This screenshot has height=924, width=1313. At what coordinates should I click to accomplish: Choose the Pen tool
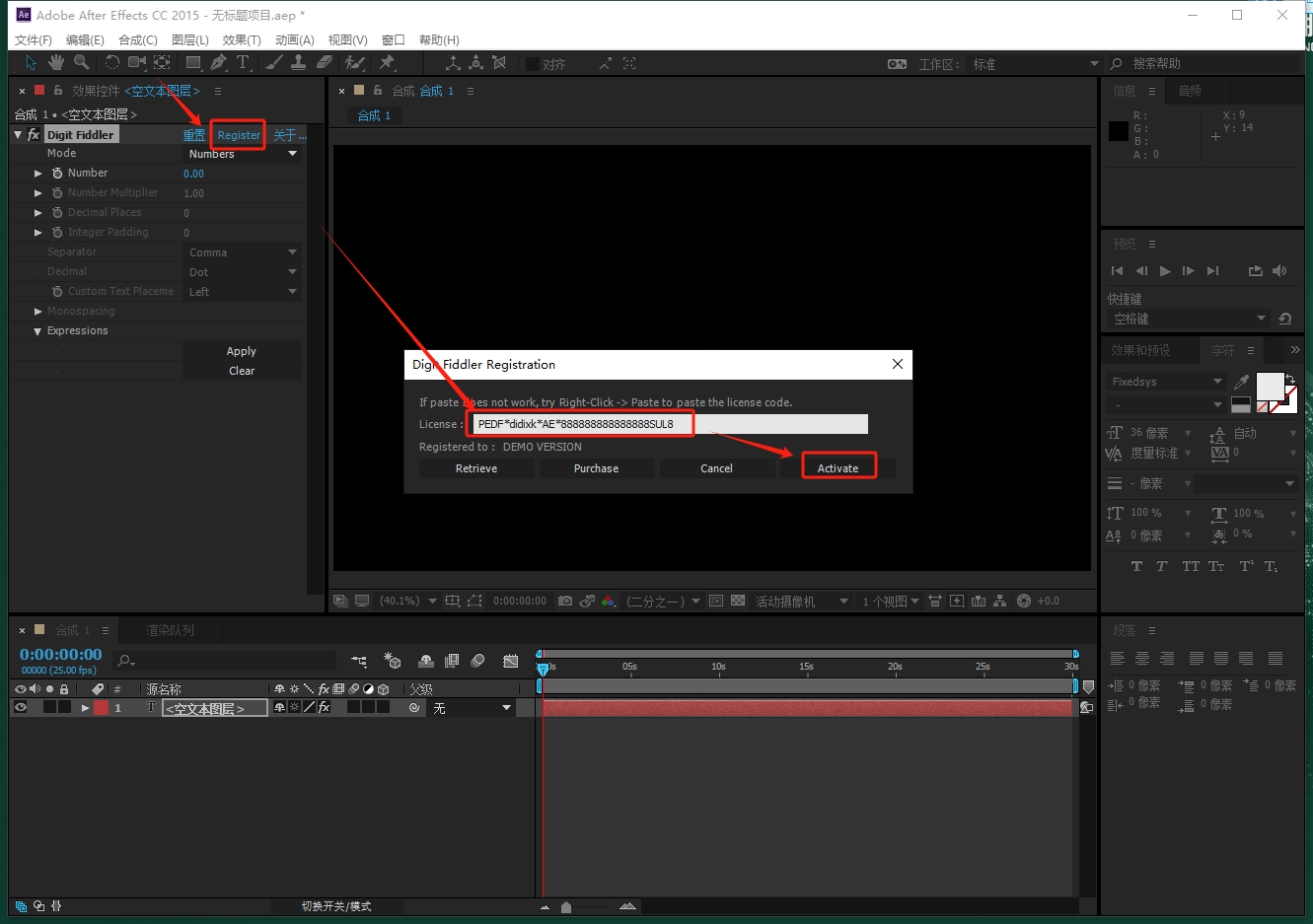(x=218, y=63)
